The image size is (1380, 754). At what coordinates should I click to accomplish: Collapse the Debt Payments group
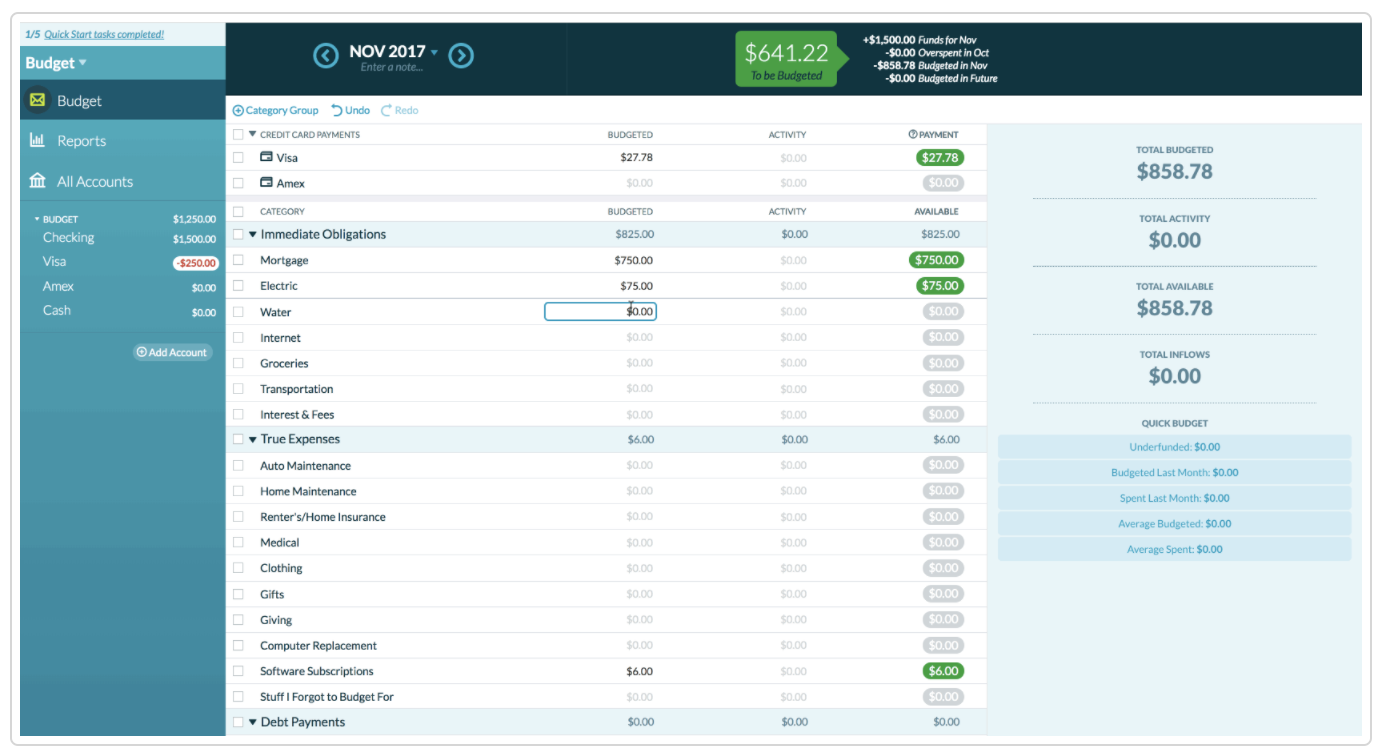pyautogui.click(x=253, y=722)
